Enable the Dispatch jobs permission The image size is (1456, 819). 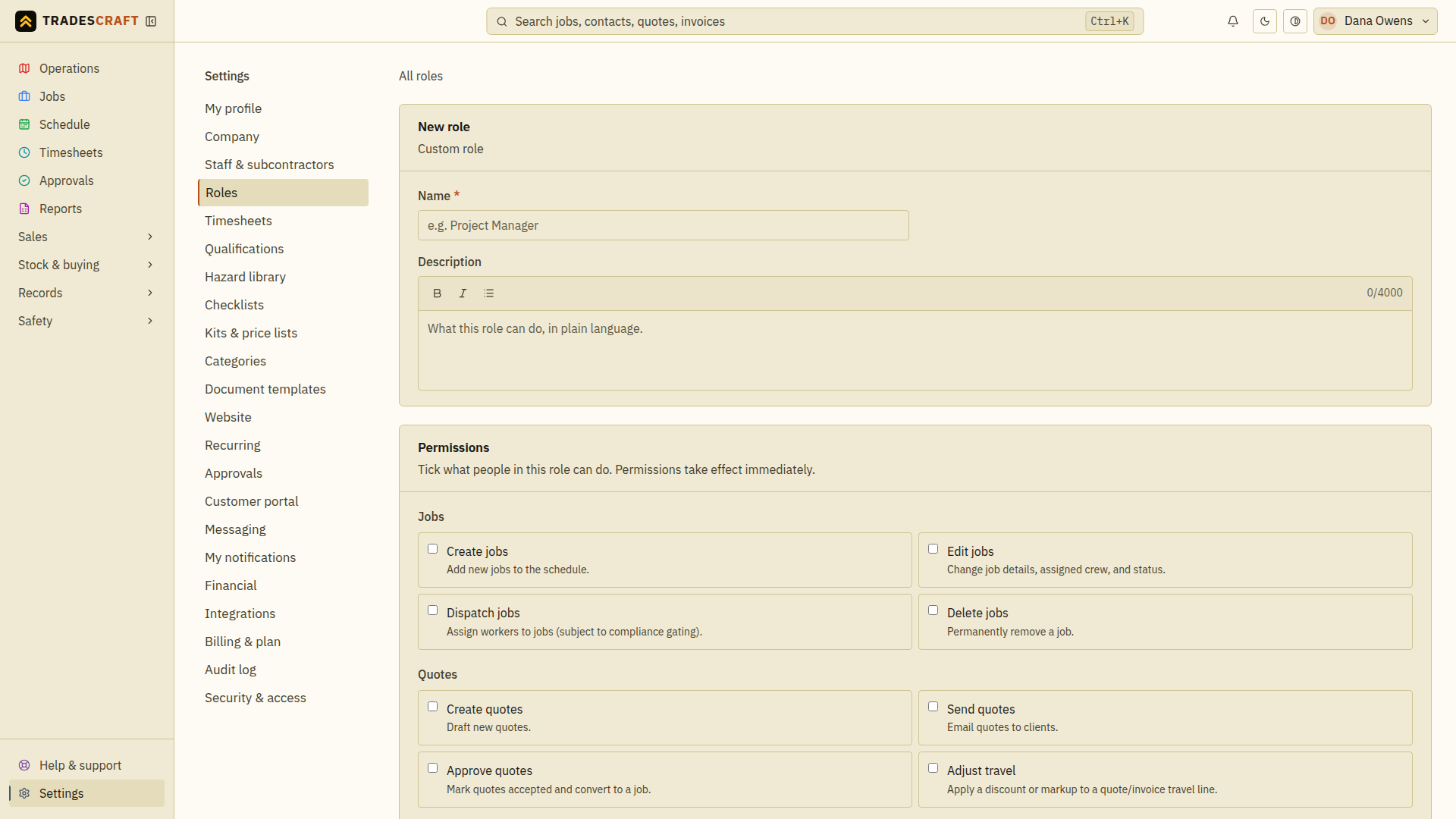click(x=433, y=610)
